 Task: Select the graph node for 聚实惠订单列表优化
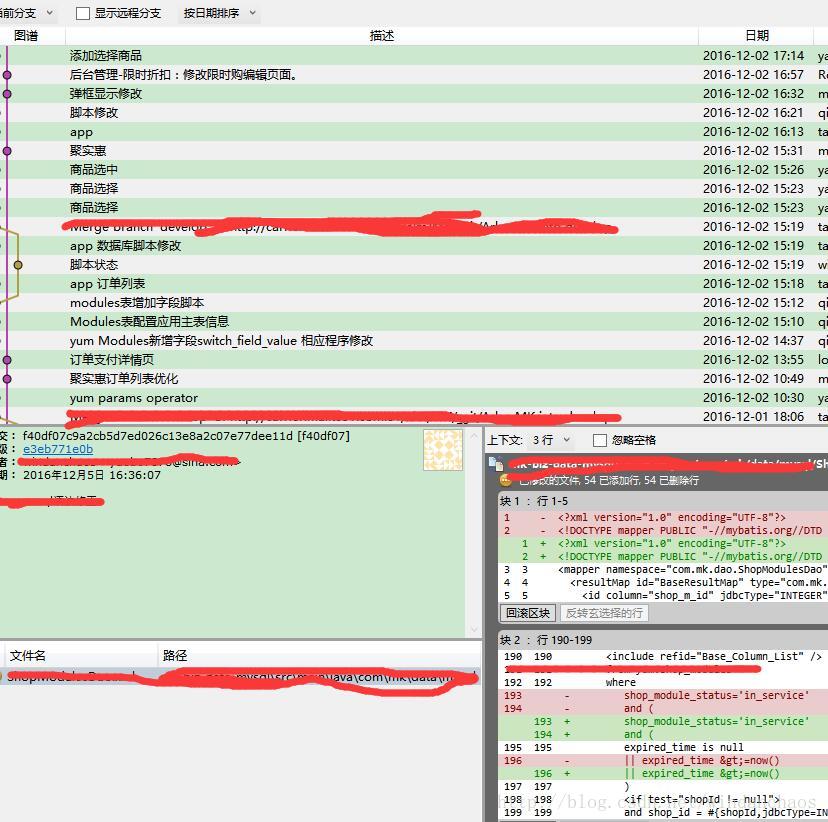pos(7,379)
